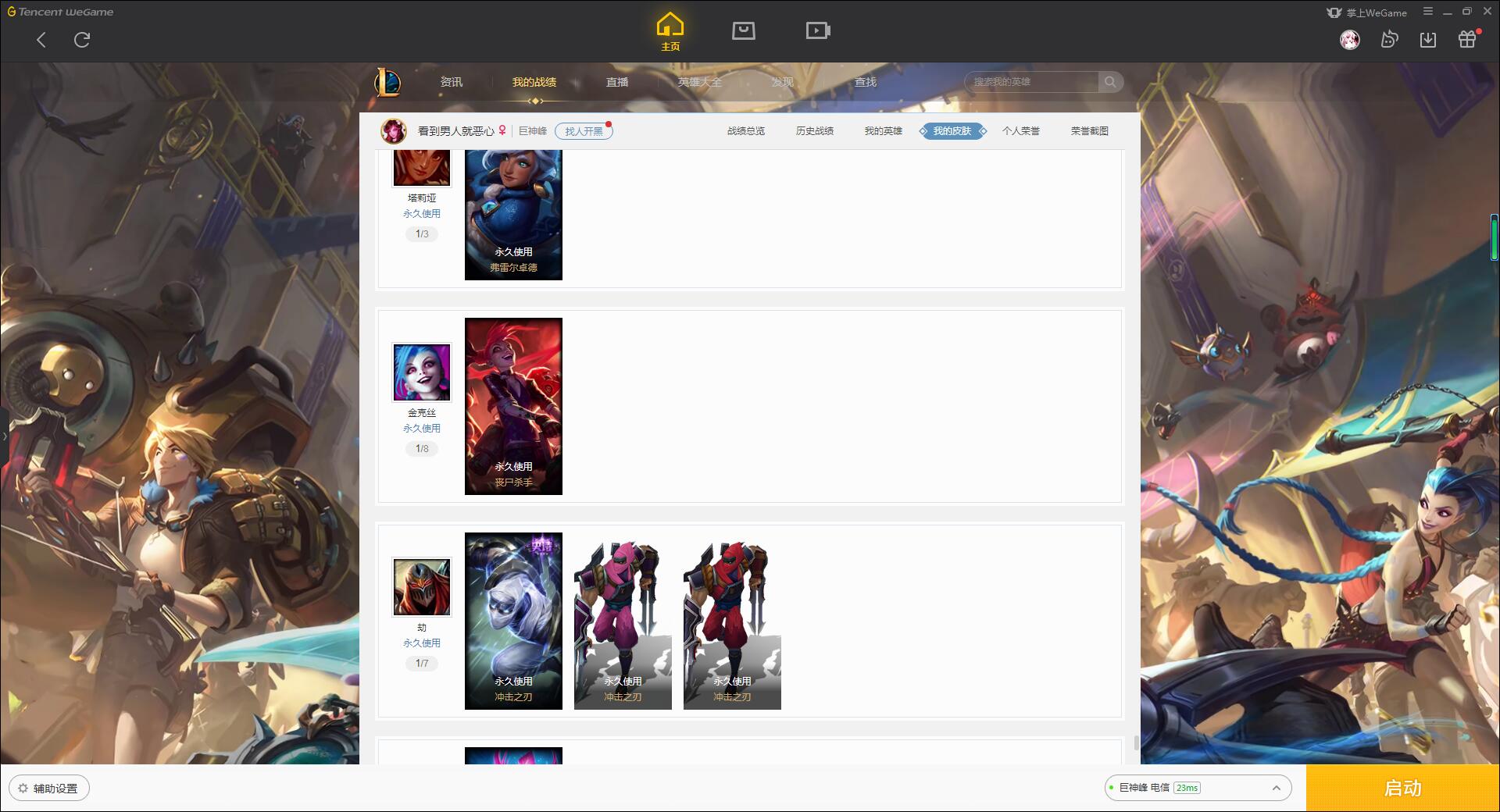Image resolution: width=1500 pixels, height=812 pixels.
Task: Click the 1/3 skin count badge
Action: (x=422, y=234)
